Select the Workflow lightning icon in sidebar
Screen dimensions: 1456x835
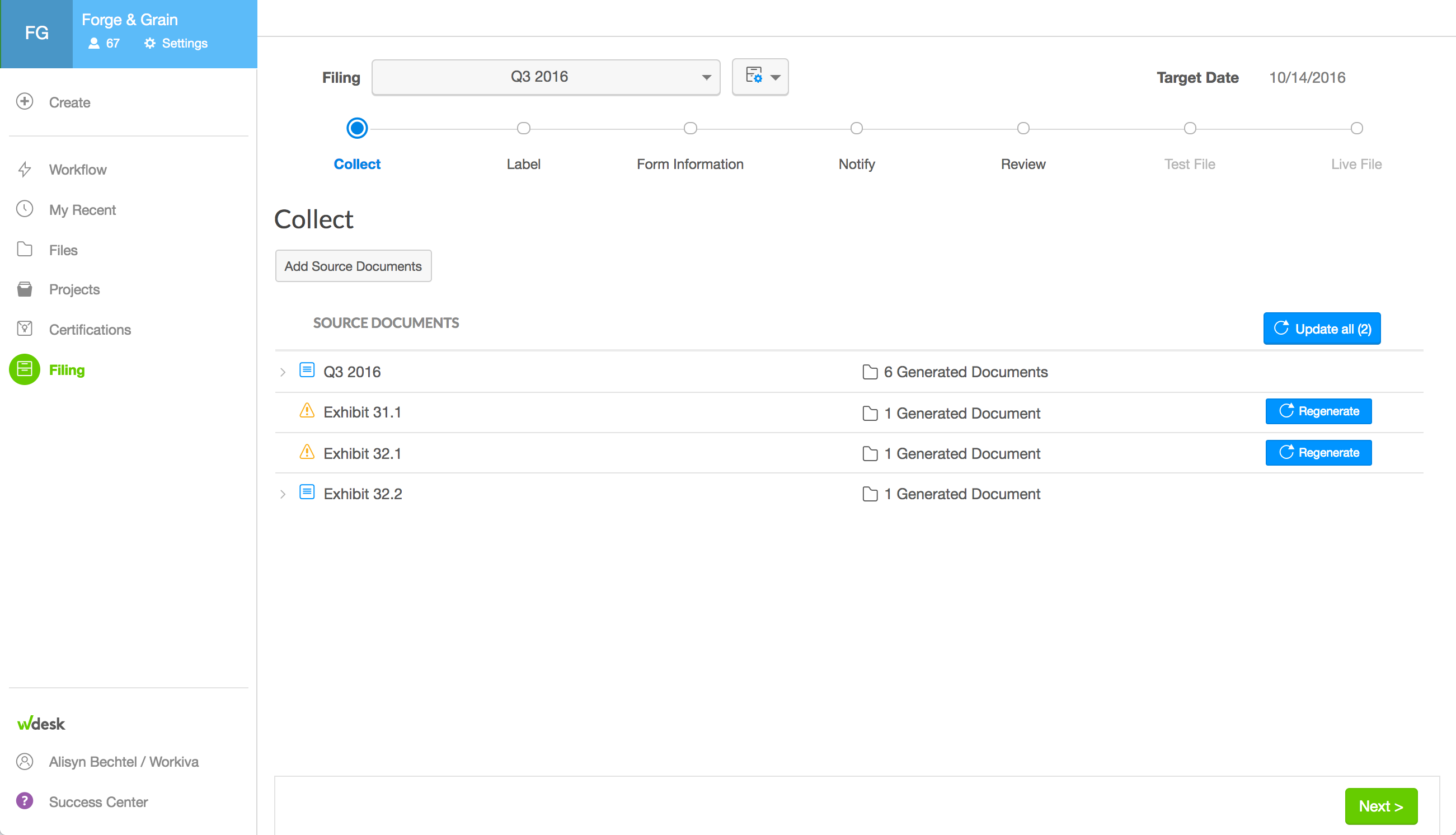click(x=25, y=169)
